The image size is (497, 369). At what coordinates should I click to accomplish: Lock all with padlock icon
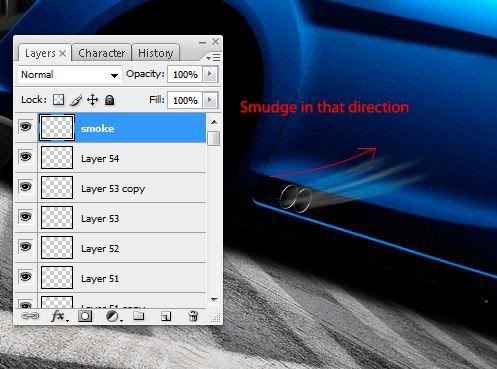pyautogui.click(x=109, y=100)
